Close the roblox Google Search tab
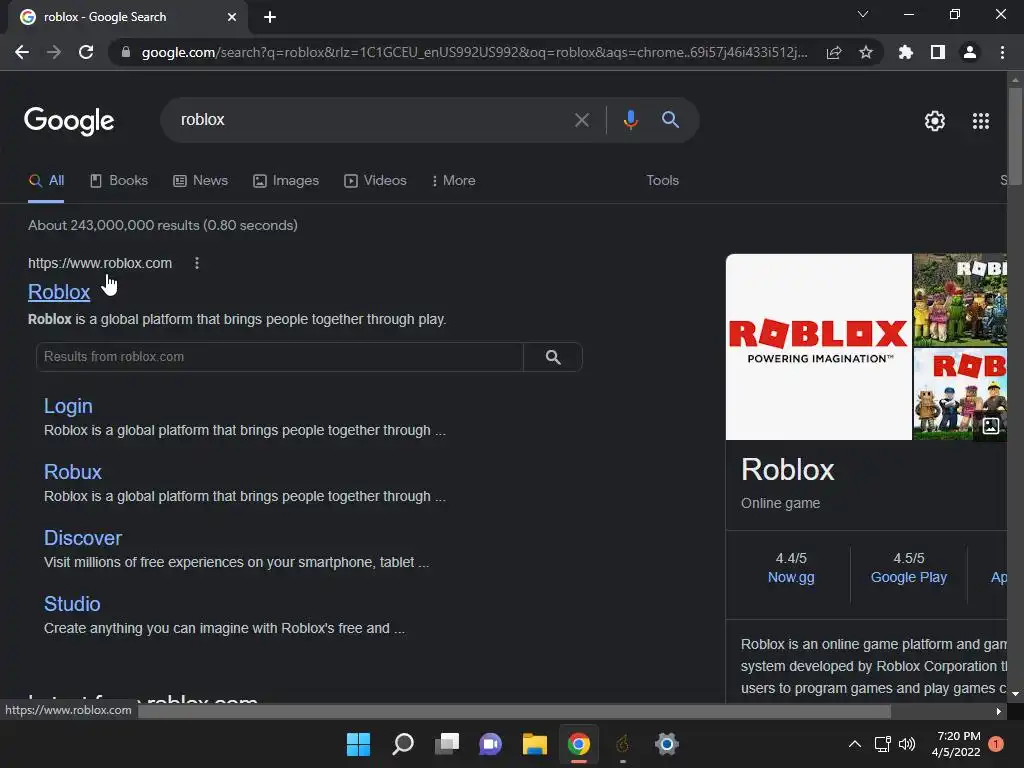Screen dimensions: 1024x768 click(232, 17)
